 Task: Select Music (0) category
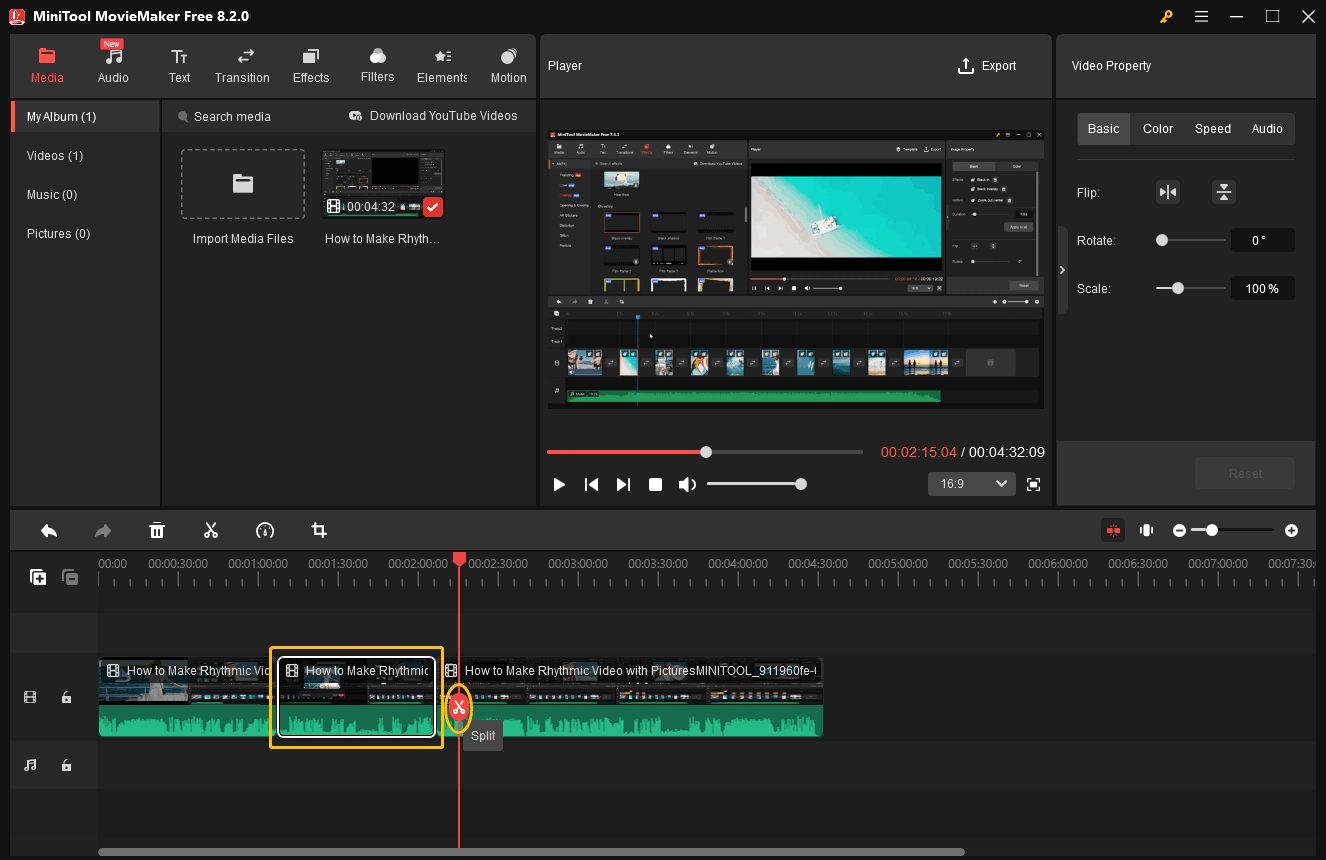[x=85, y=195]
